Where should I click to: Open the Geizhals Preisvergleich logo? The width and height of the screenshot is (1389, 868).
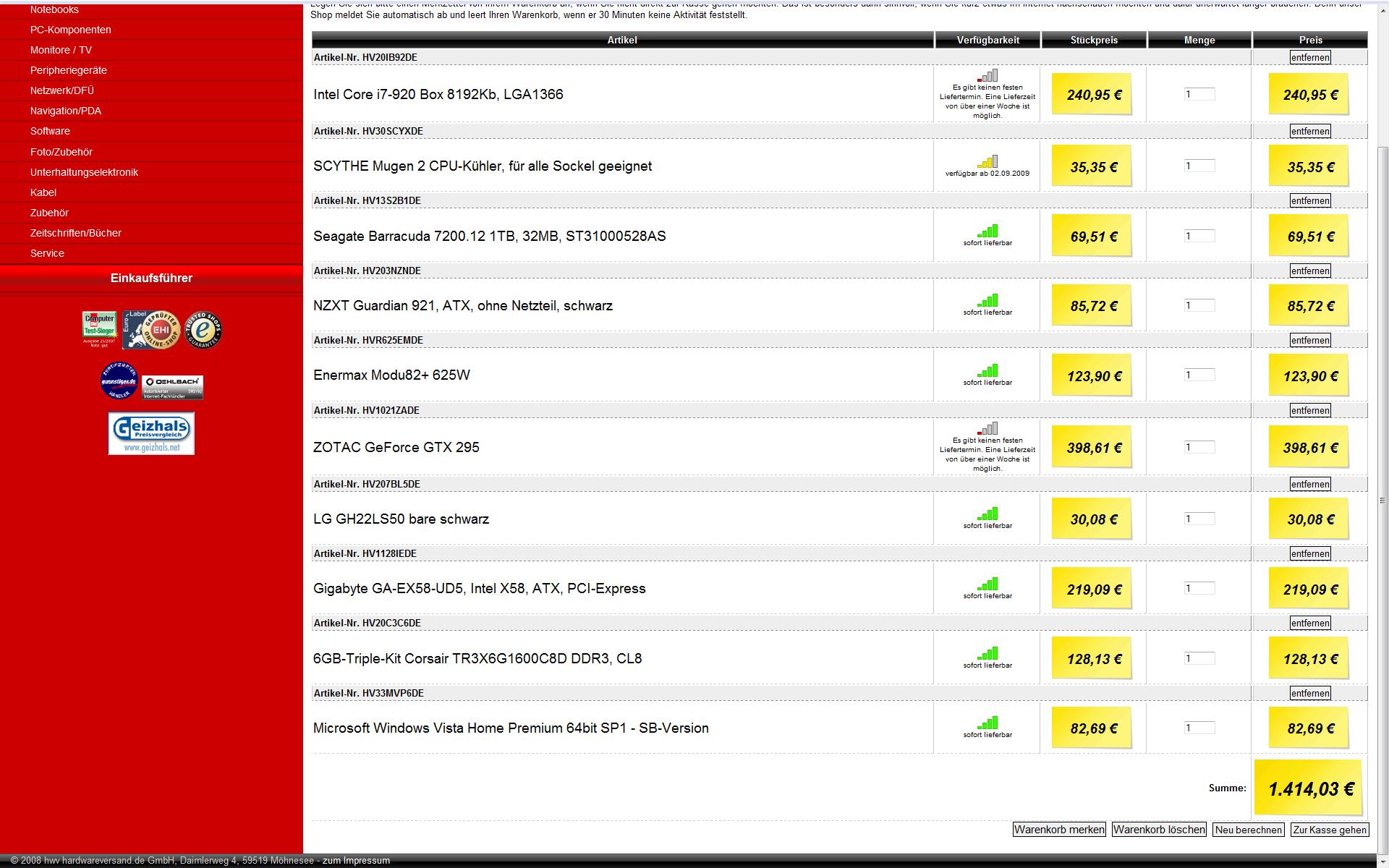(151, 433)
